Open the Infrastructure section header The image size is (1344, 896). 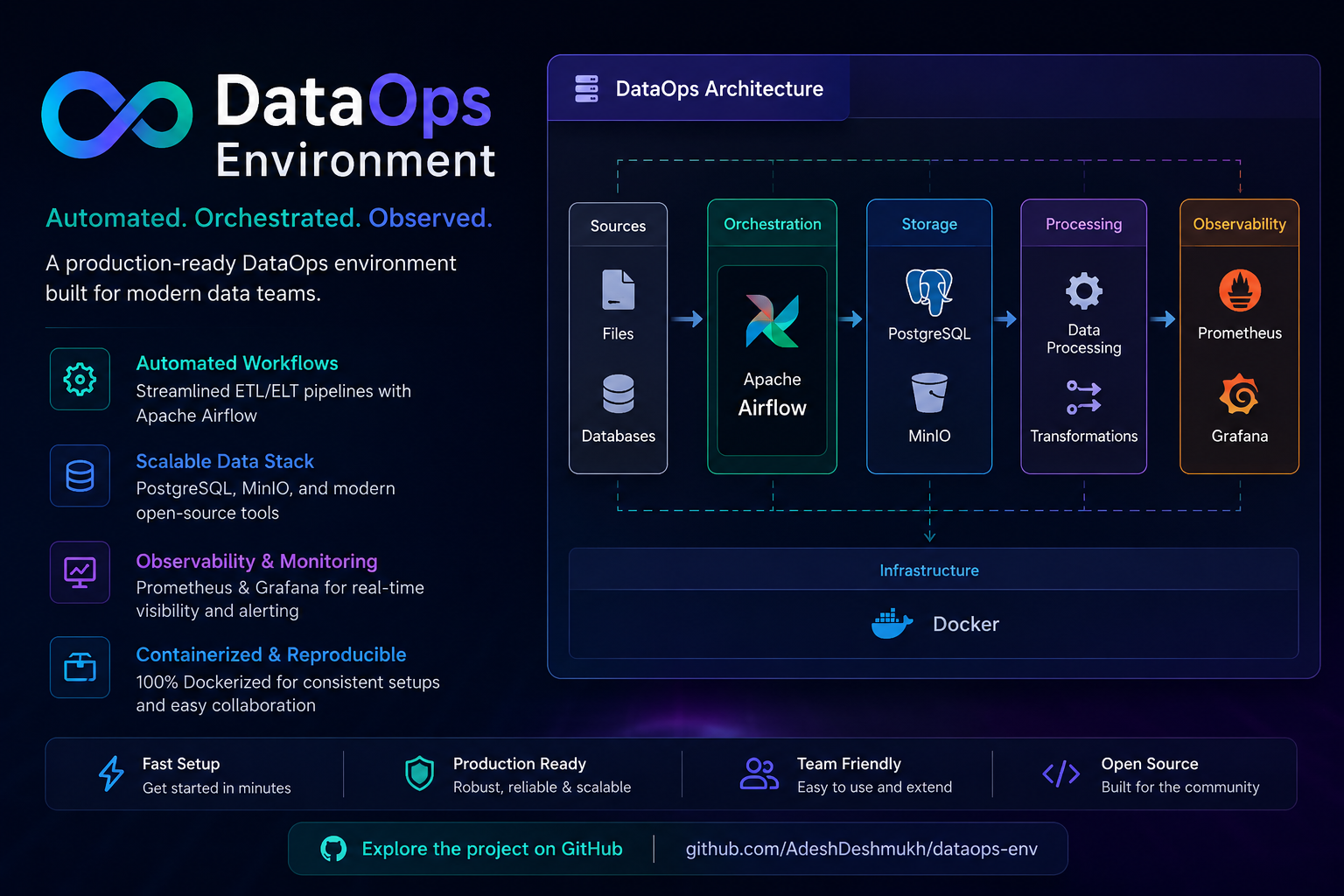tap(934, 570)
